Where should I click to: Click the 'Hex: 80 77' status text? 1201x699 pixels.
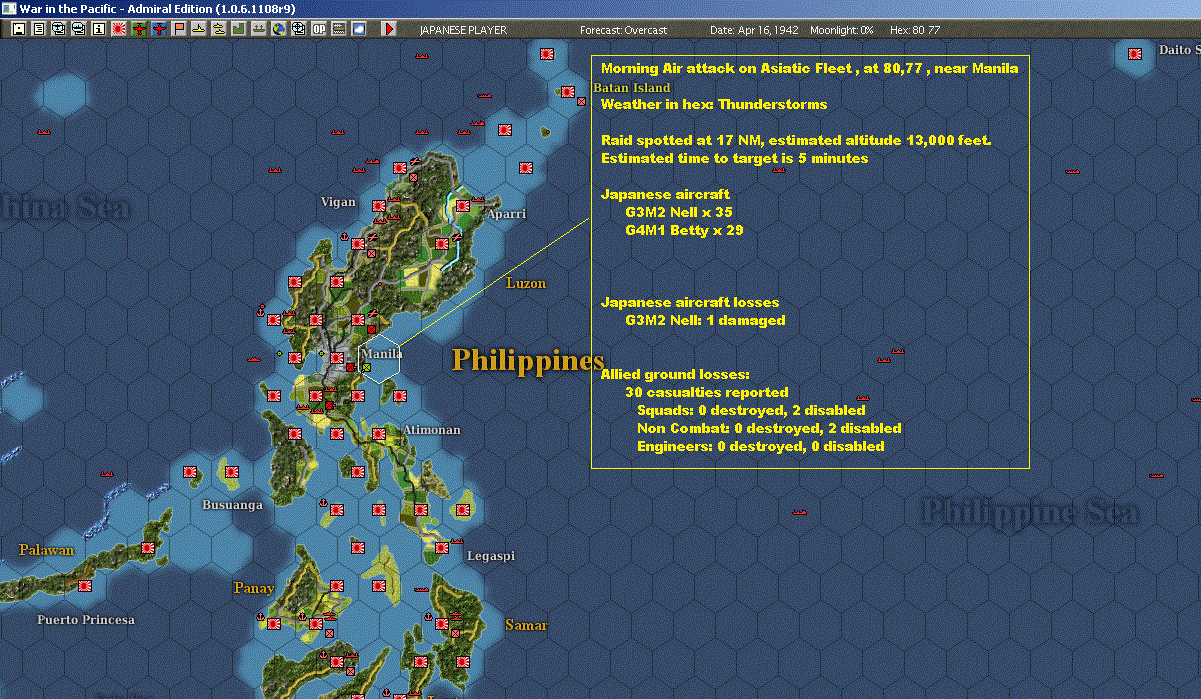[x=916, y=30]
